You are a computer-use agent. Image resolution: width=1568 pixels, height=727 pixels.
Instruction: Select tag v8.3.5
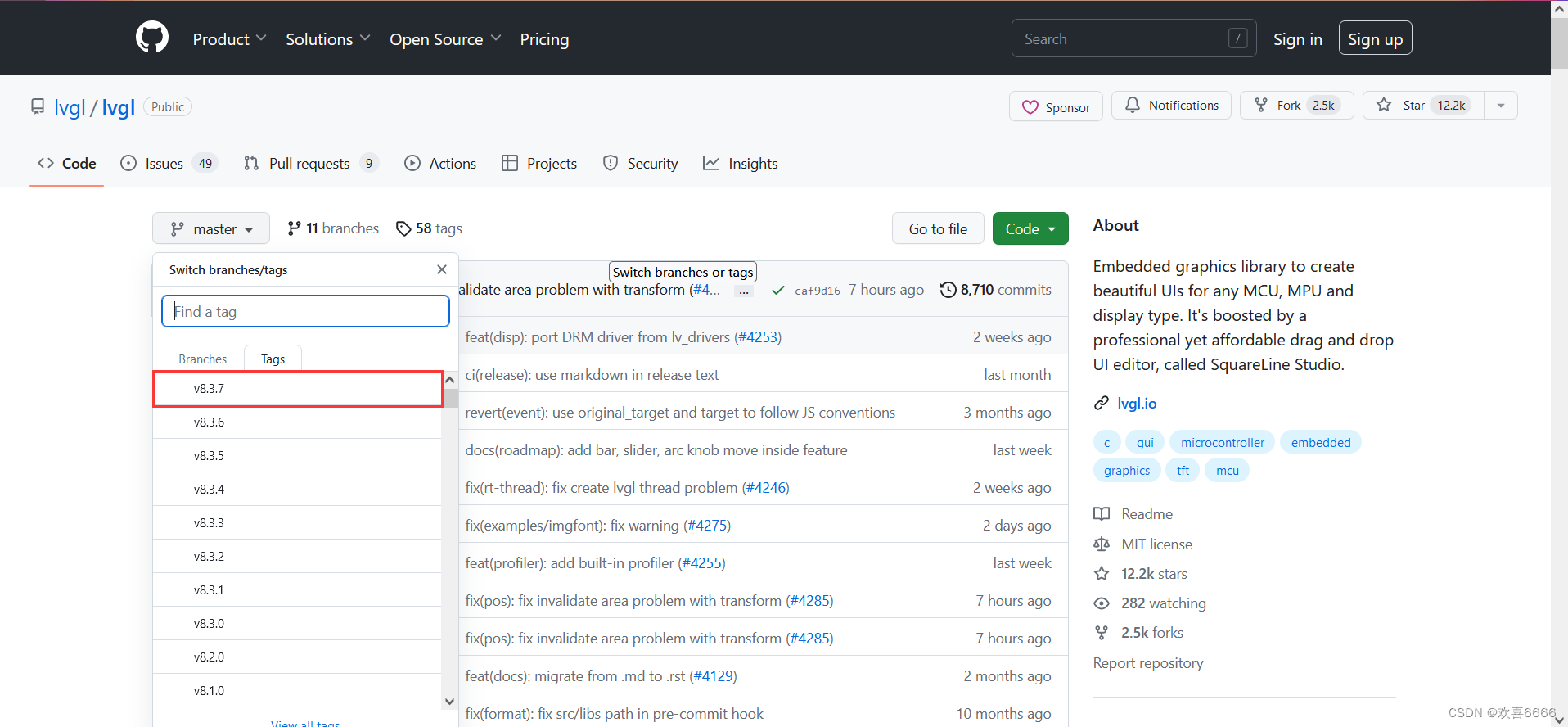tap(298, 456)
